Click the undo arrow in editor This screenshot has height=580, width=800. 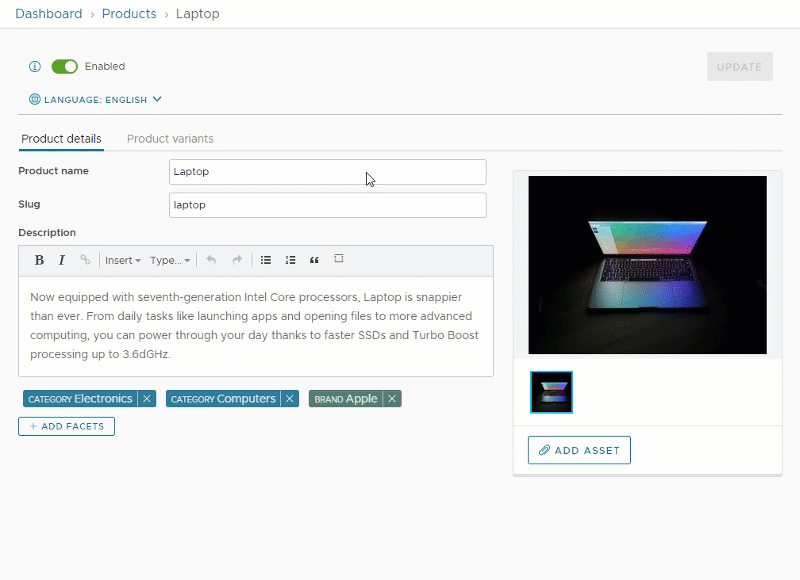211,260
